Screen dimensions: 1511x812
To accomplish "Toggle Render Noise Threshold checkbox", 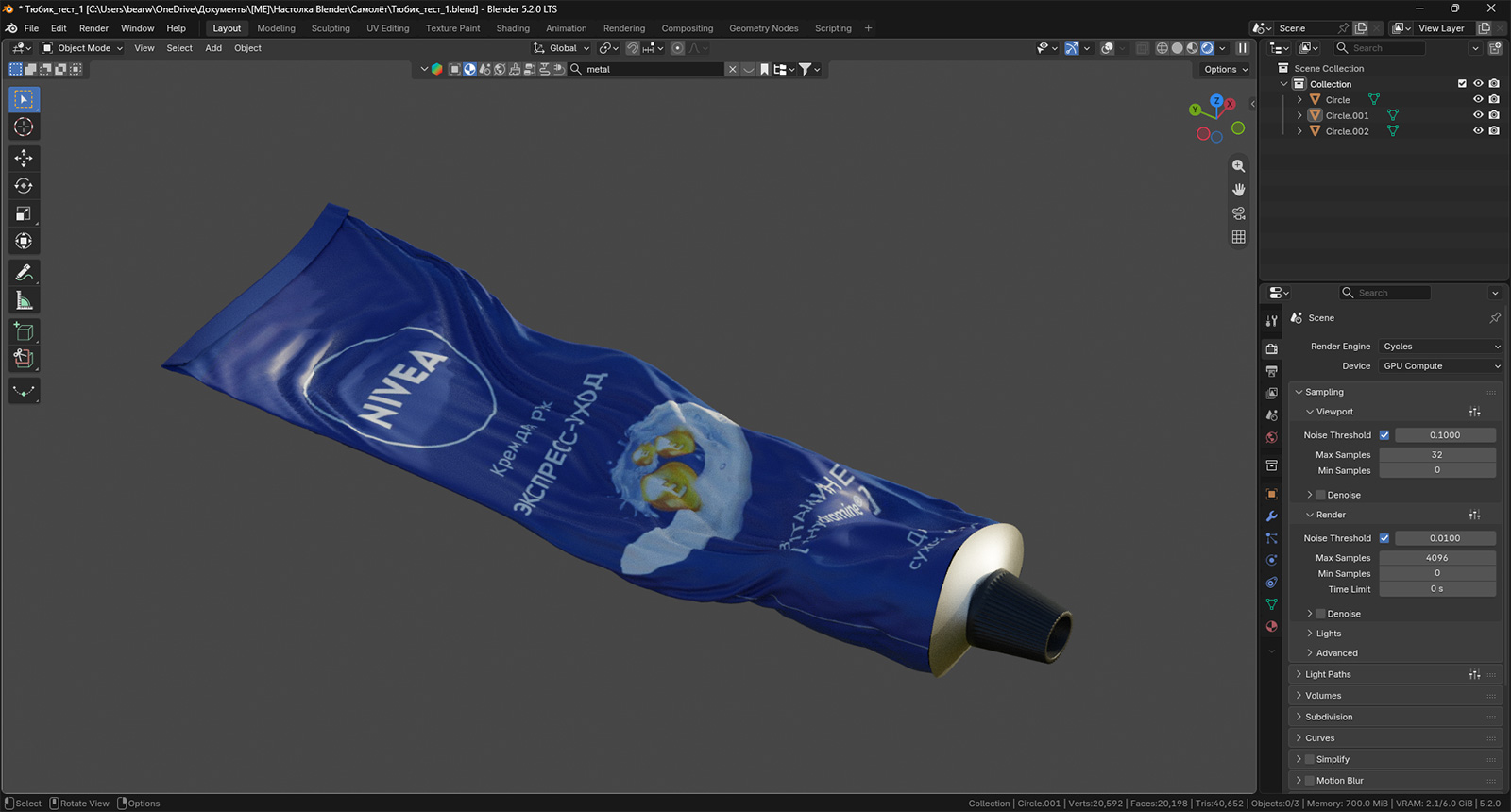I will pos(1384,538).
